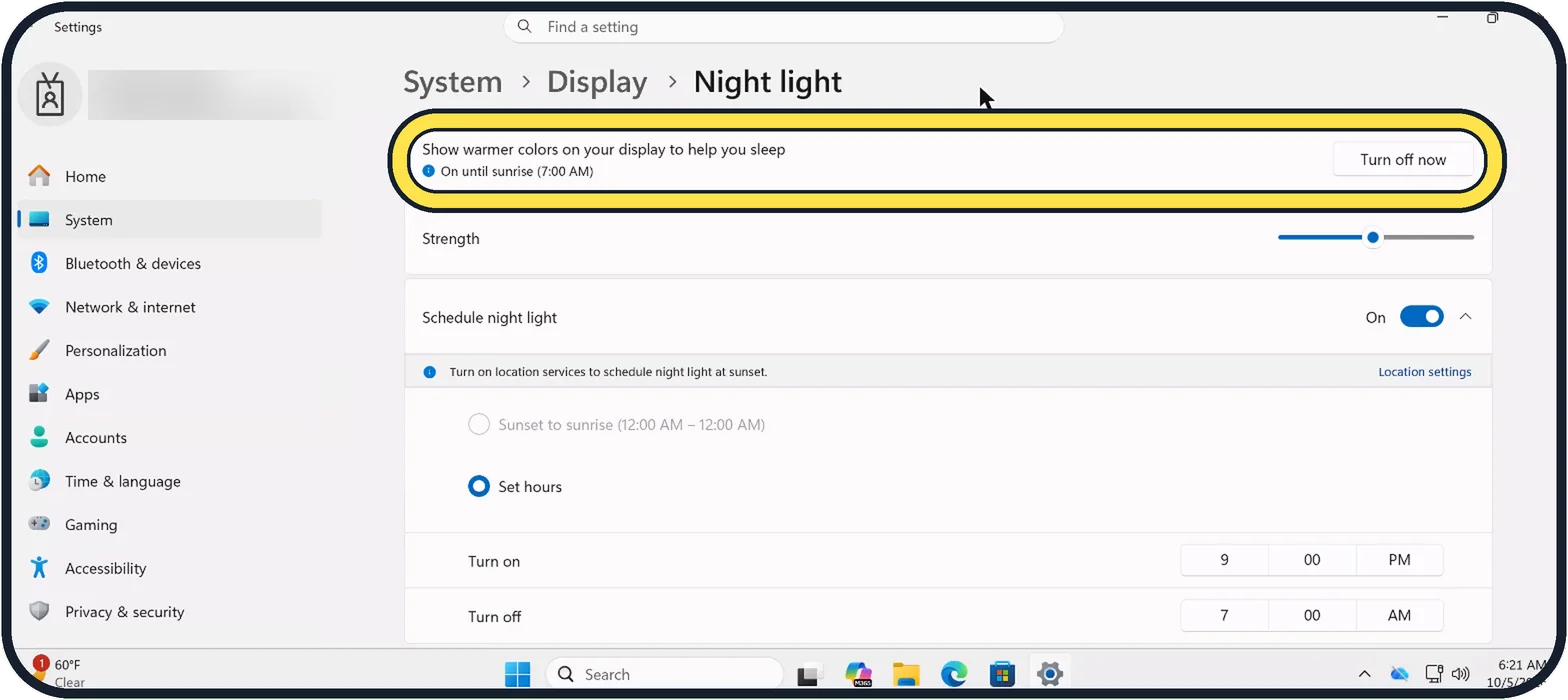Image resolution: width=1568 pixels, height=700 pixels.
Task: Open File Explorer from the taskbar
Action: 906,674
